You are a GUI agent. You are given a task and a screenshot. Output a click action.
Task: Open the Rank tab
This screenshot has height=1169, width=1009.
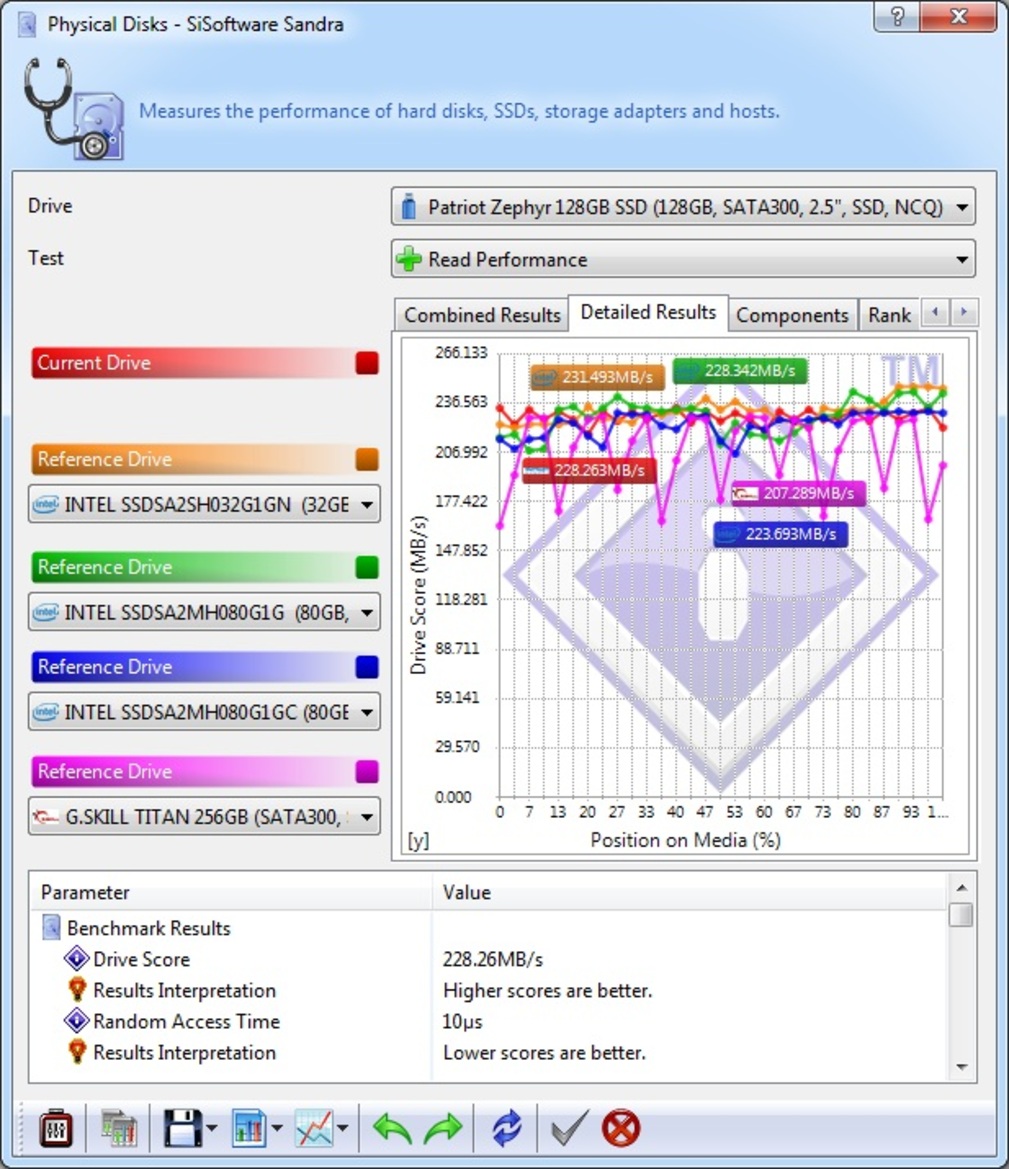889,315
